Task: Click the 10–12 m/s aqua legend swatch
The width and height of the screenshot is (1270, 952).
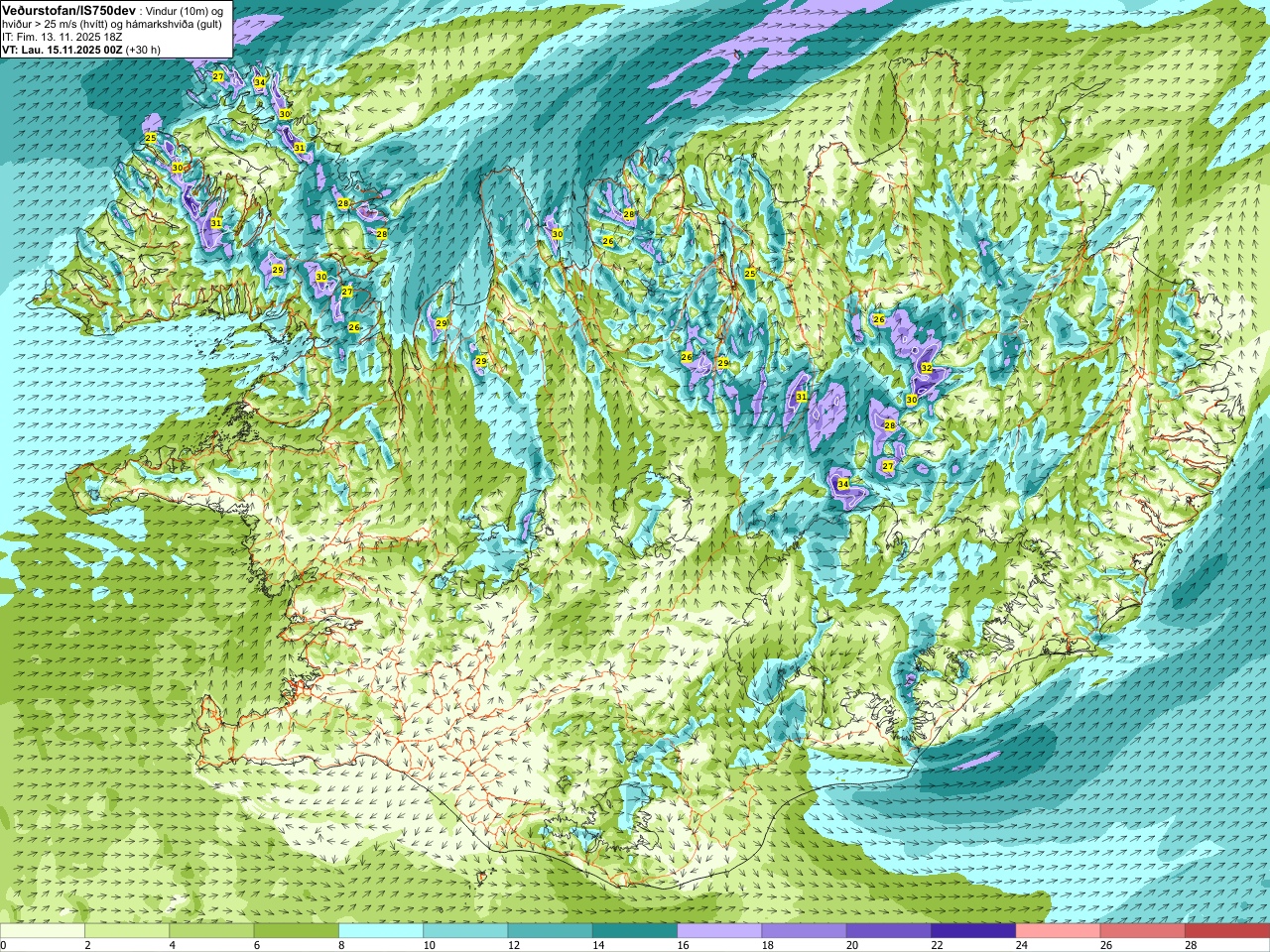Action: (x=465, y=931)
